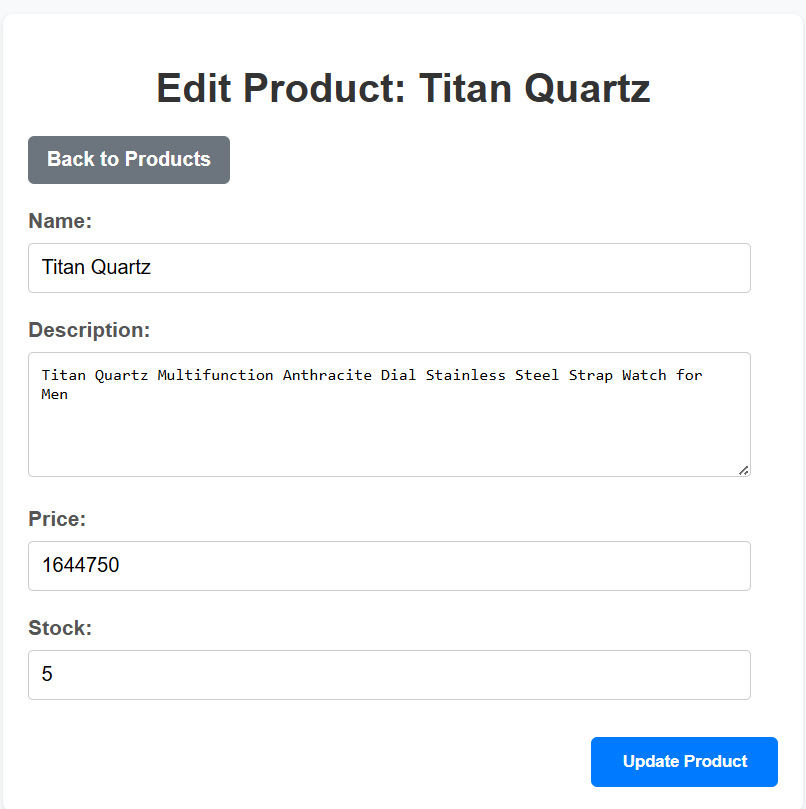The height and width of the screenshot is (809, 806).
Task: Click empty area inside Description textarea
Action: (x=389, y=440)
